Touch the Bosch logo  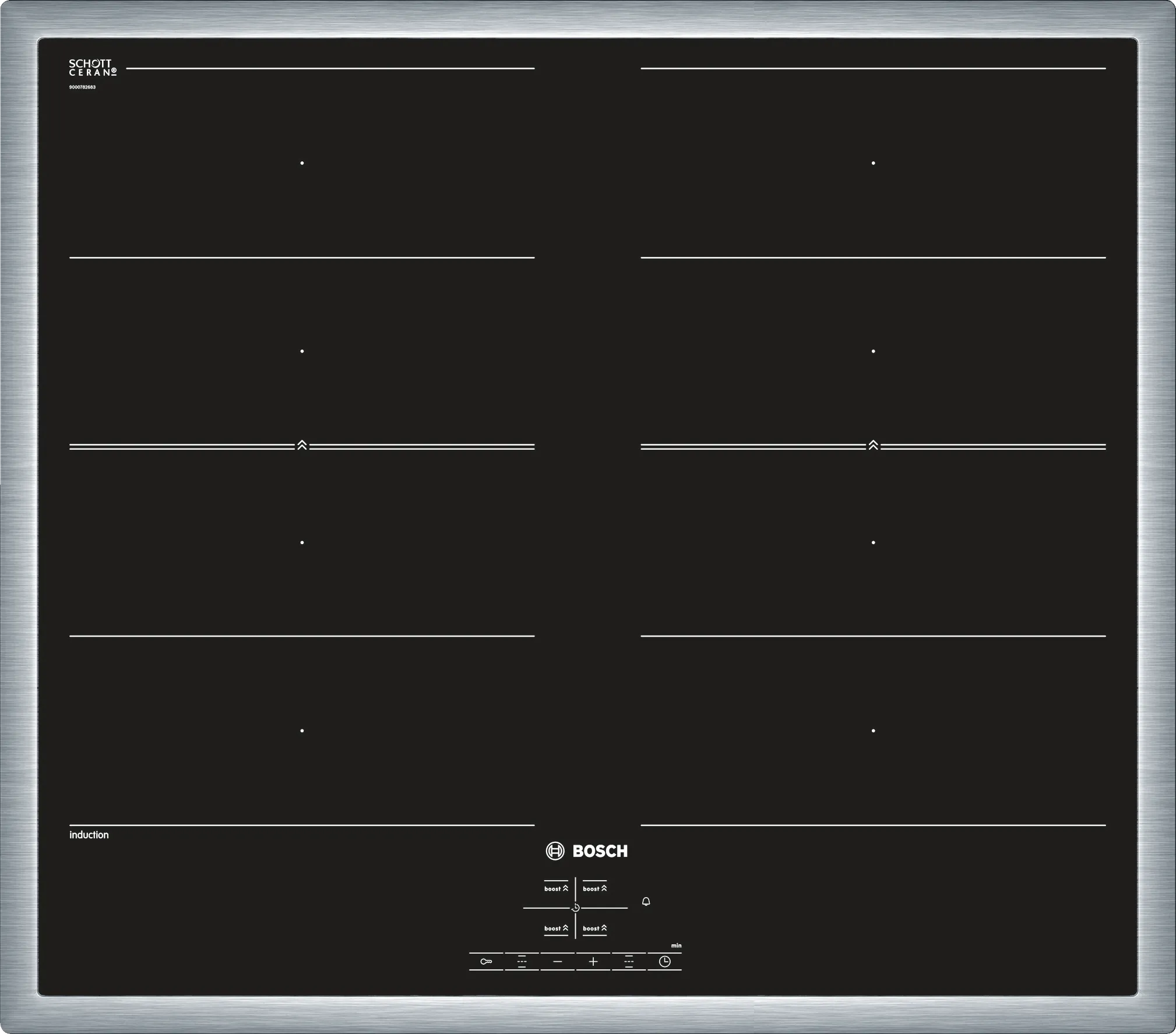point(587,851)
